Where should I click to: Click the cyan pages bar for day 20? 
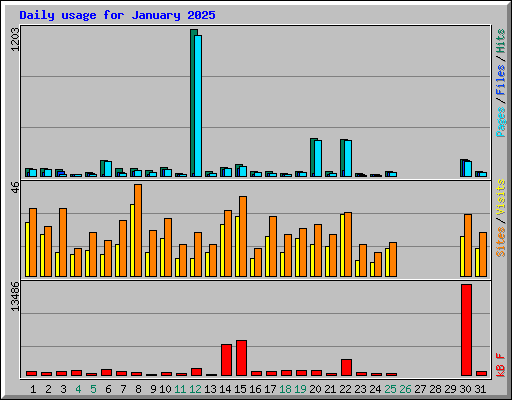click(318, 158)
